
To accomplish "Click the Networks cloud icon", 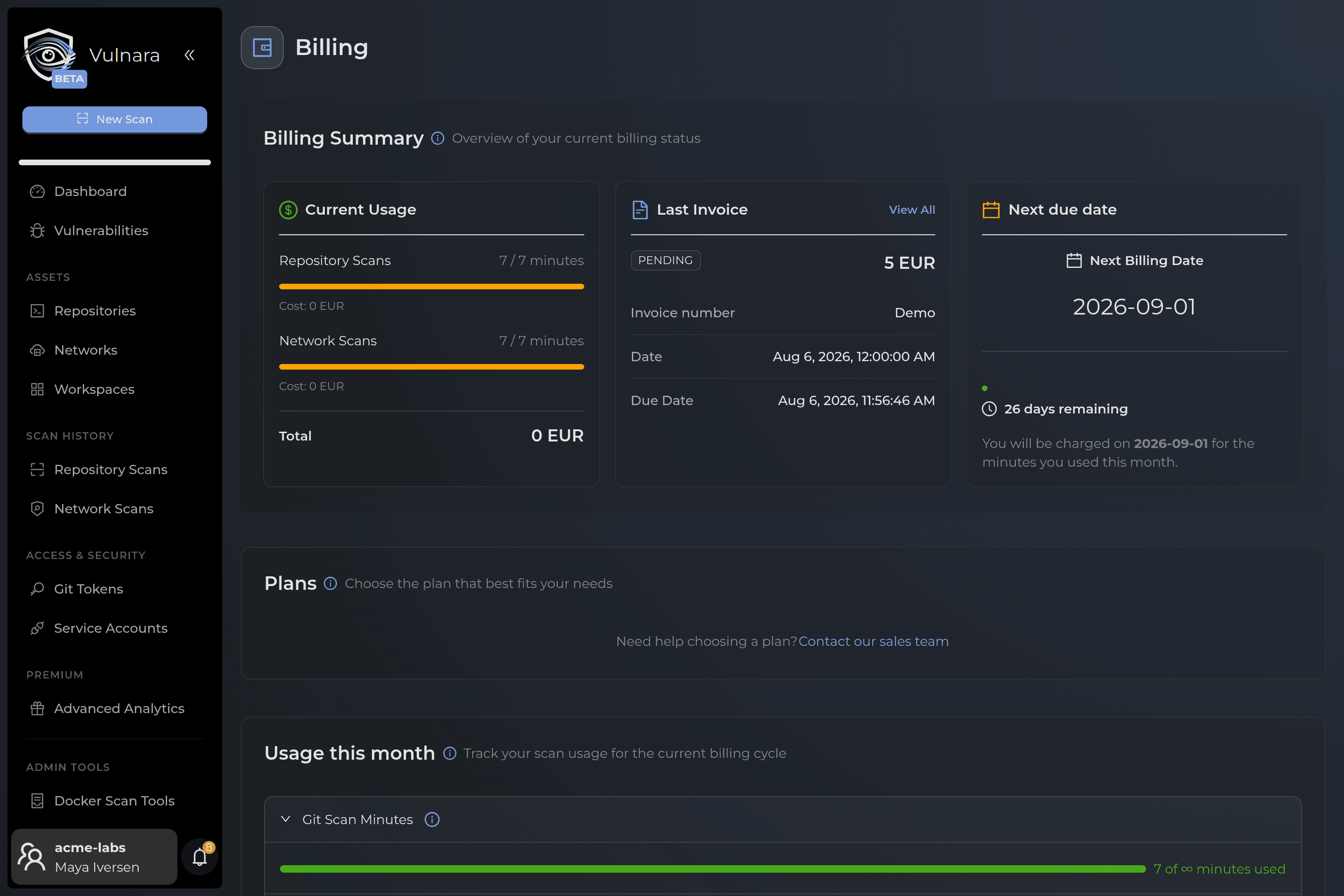I will (x=37, y=350).
